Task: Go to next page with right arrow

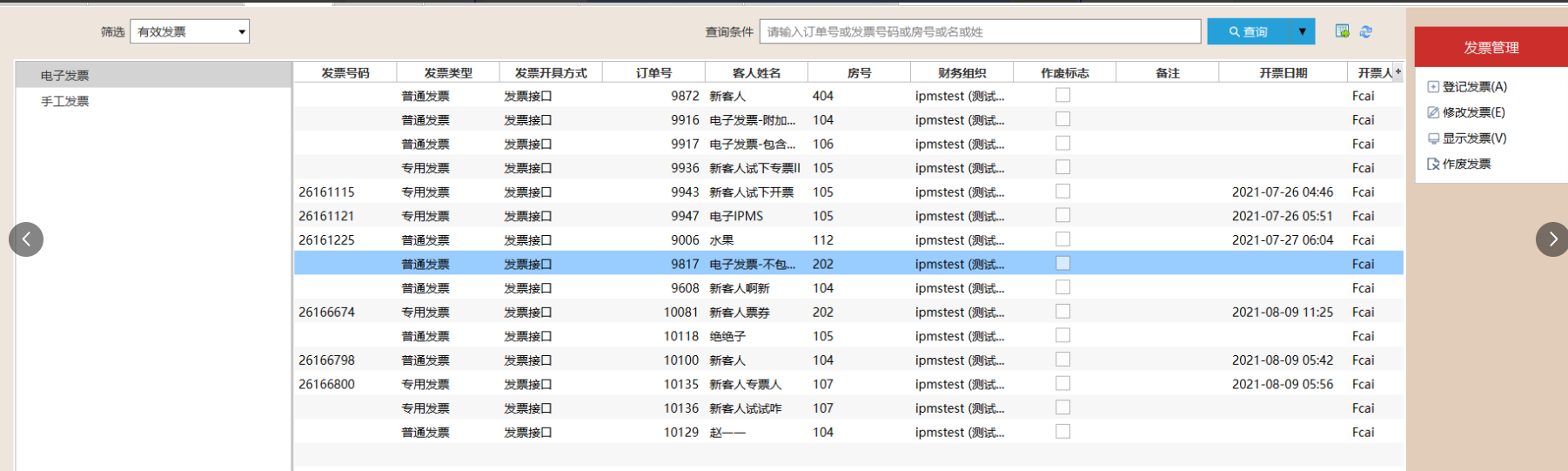Action: (x=1551, y=239)
